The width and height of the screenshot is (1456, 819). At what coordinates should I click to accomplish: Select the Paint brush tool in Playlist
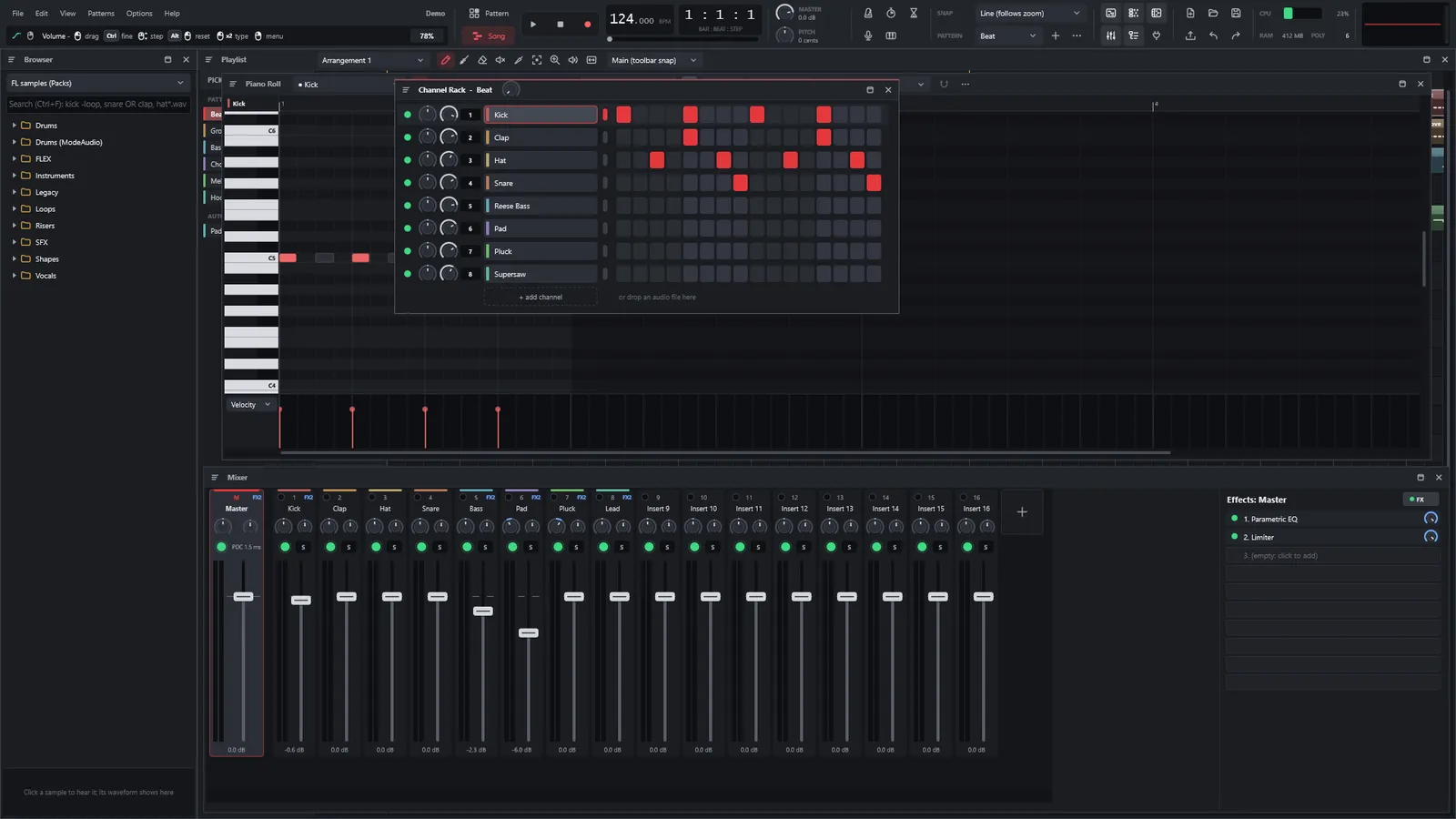[x=464, y=60]
